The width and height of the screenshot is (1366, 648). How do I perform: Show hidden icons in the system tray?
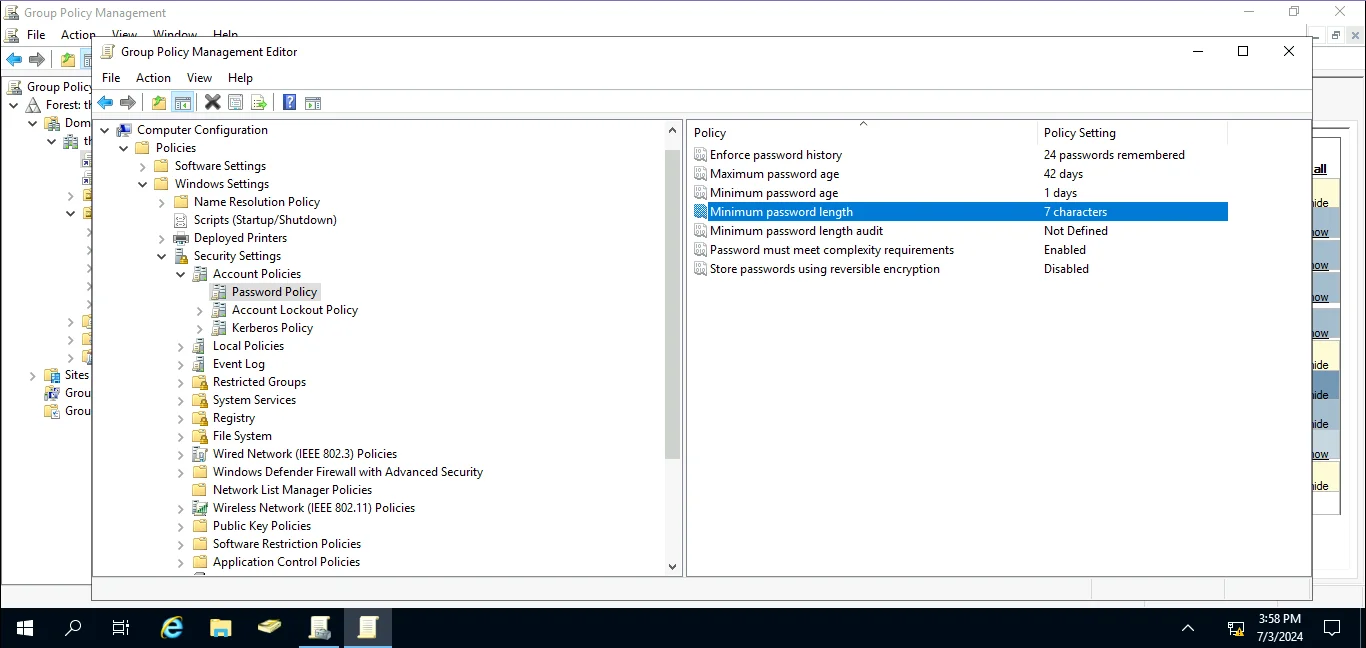point(1188,628)
